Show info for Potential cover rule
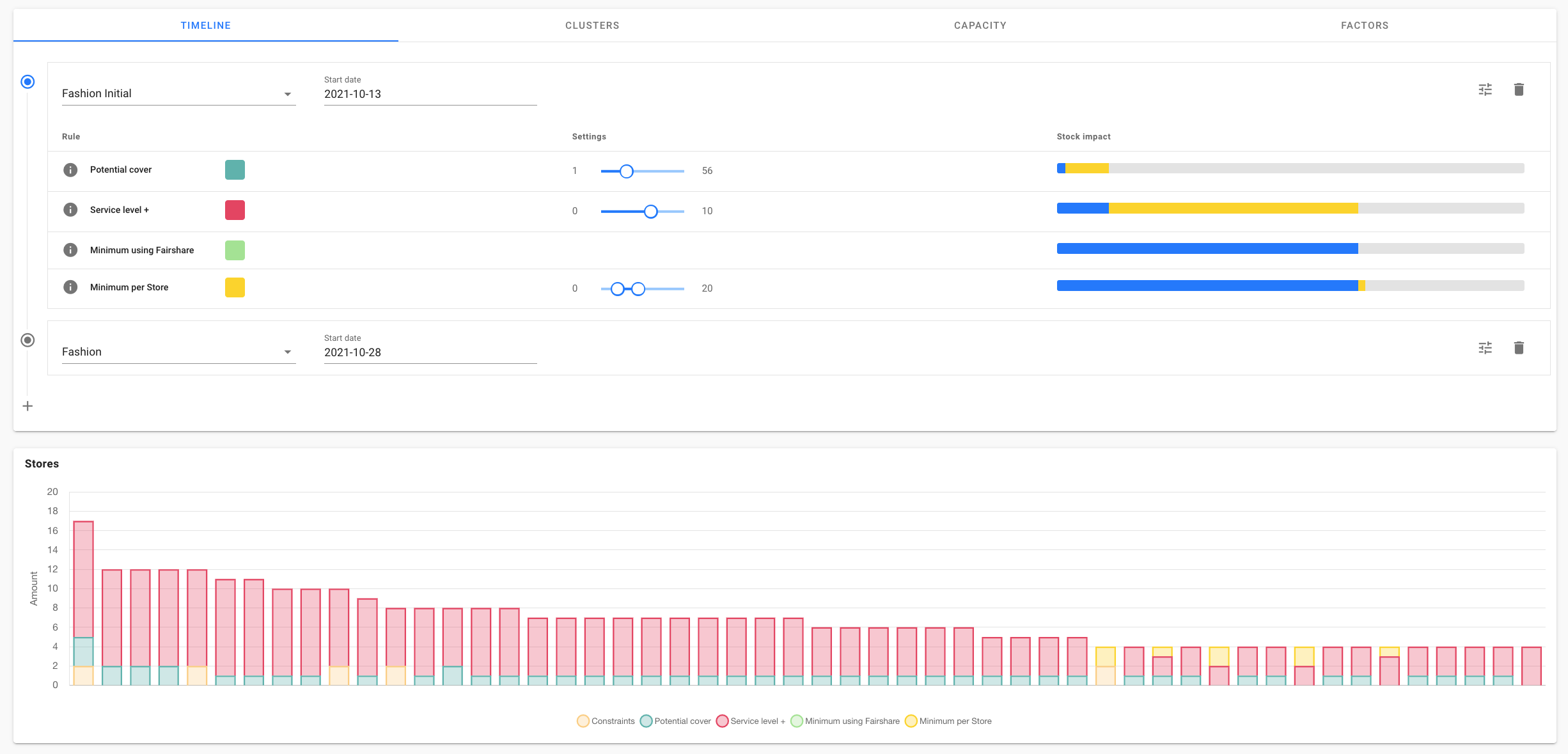 point(70,170)
